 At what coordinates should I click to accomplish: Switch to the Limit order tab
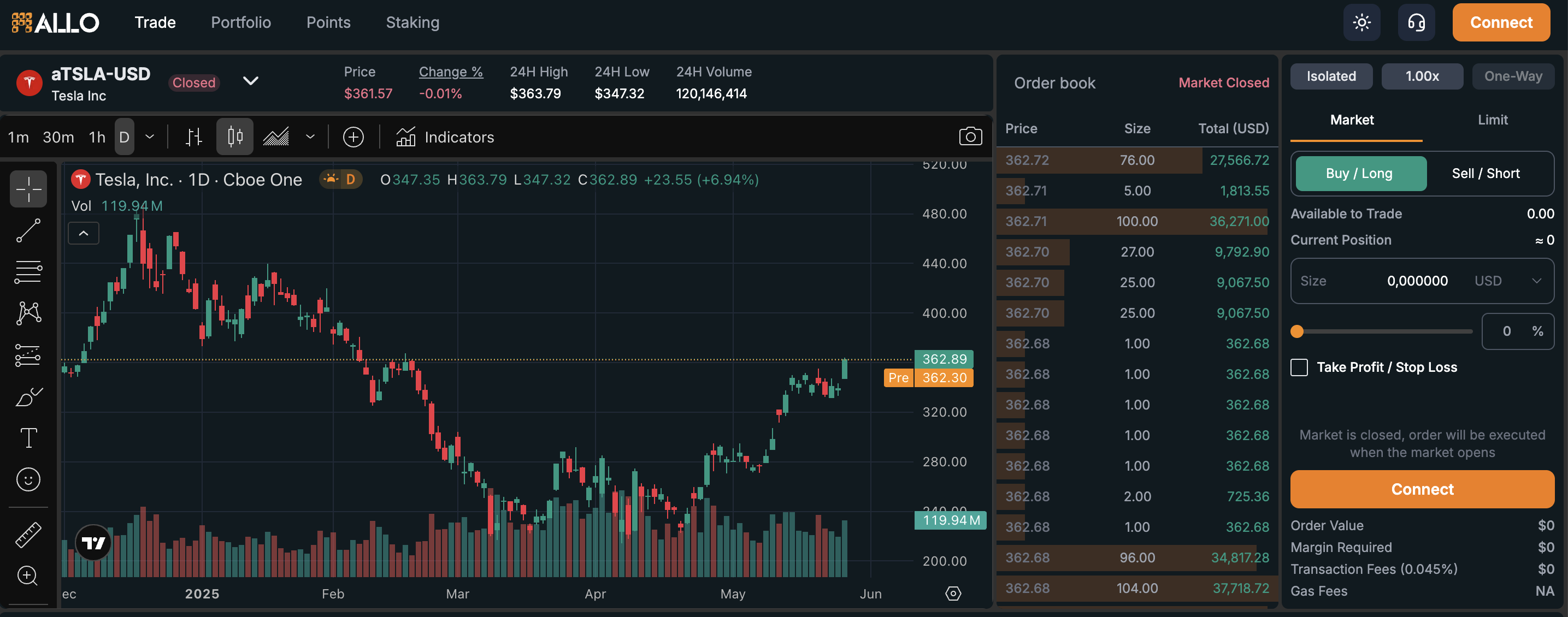(x=1492, y=120)
